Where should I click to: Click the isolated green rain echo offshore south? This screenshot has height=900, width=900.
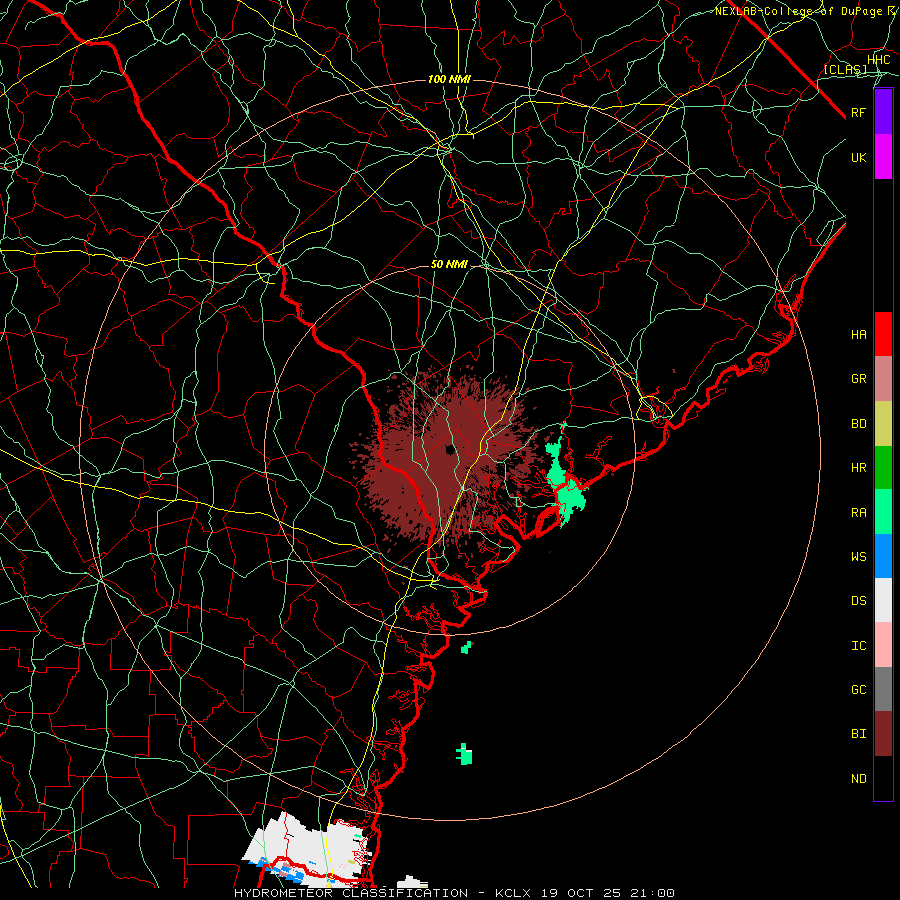click(464, 754)
